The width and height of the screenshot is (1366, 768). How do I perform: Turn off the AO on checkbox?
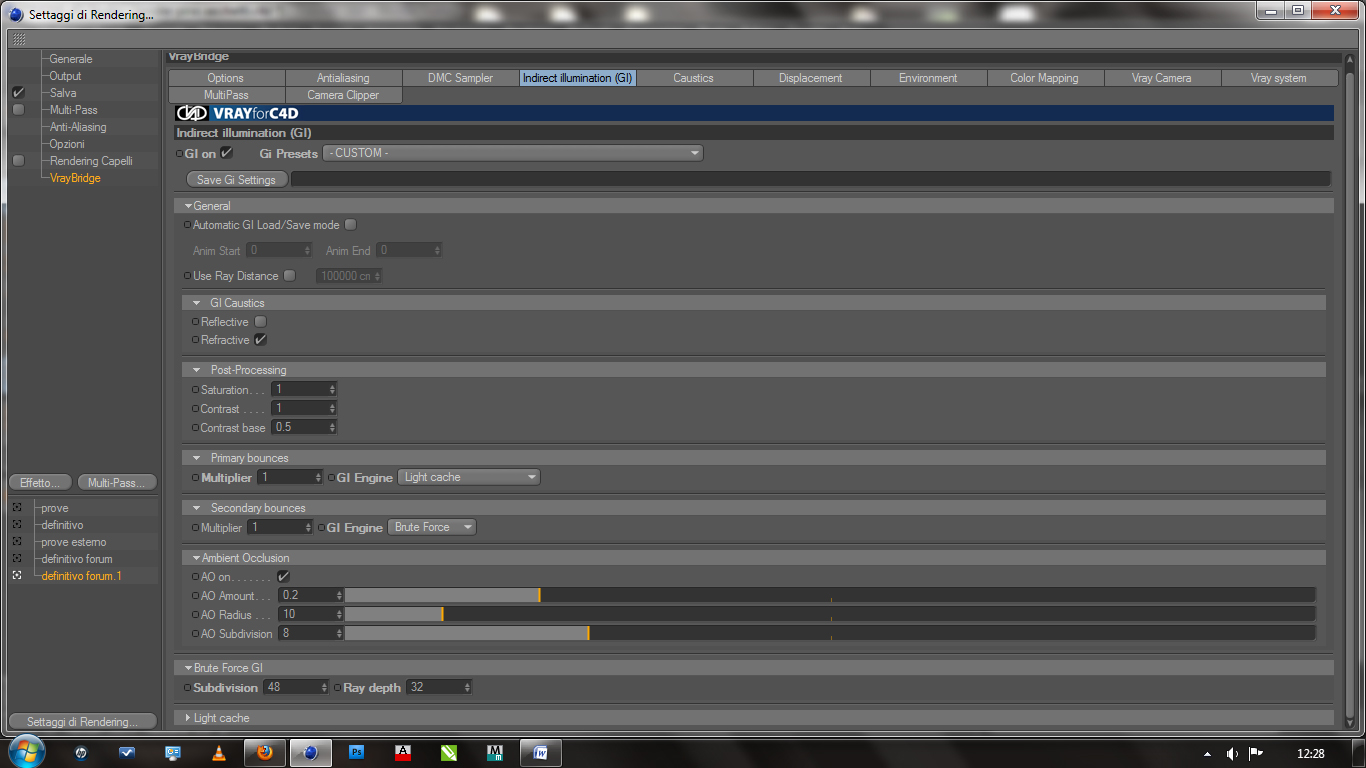[284, 577]
